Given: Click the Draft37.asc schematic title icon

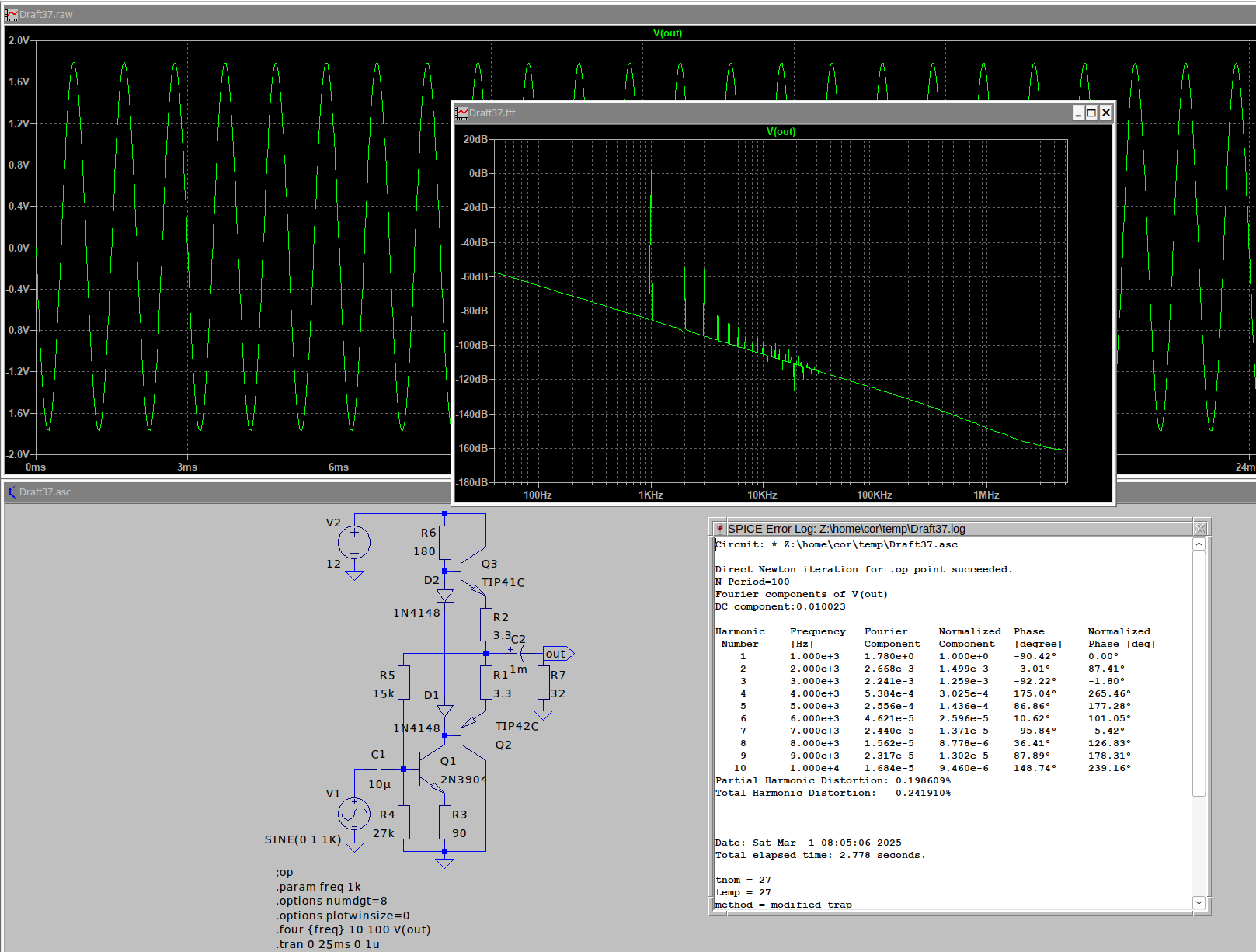Looking at the screenshot, I should click(x=12, y=492).
